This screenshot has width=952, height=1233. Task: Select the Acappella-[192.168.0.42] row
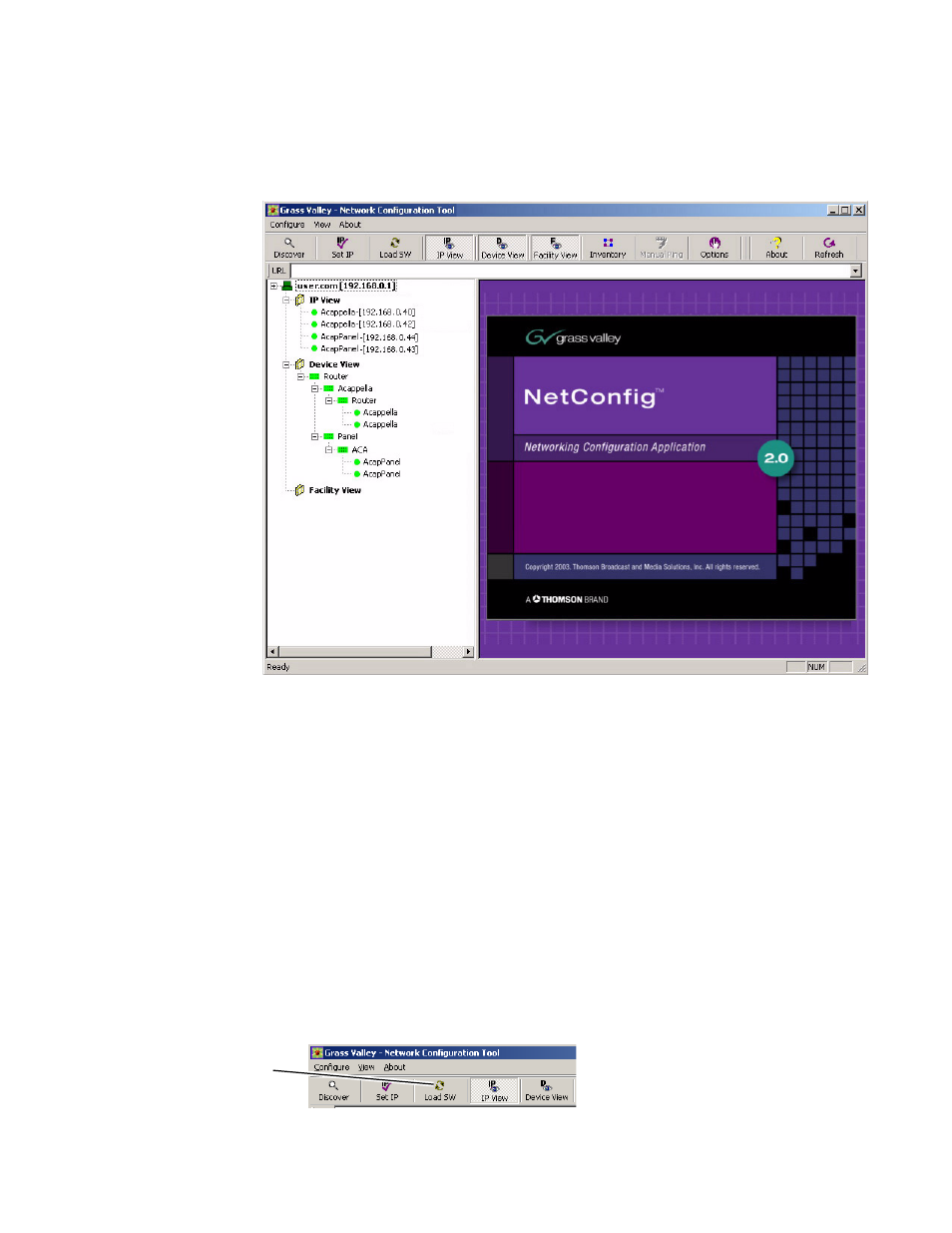[367, 324]
